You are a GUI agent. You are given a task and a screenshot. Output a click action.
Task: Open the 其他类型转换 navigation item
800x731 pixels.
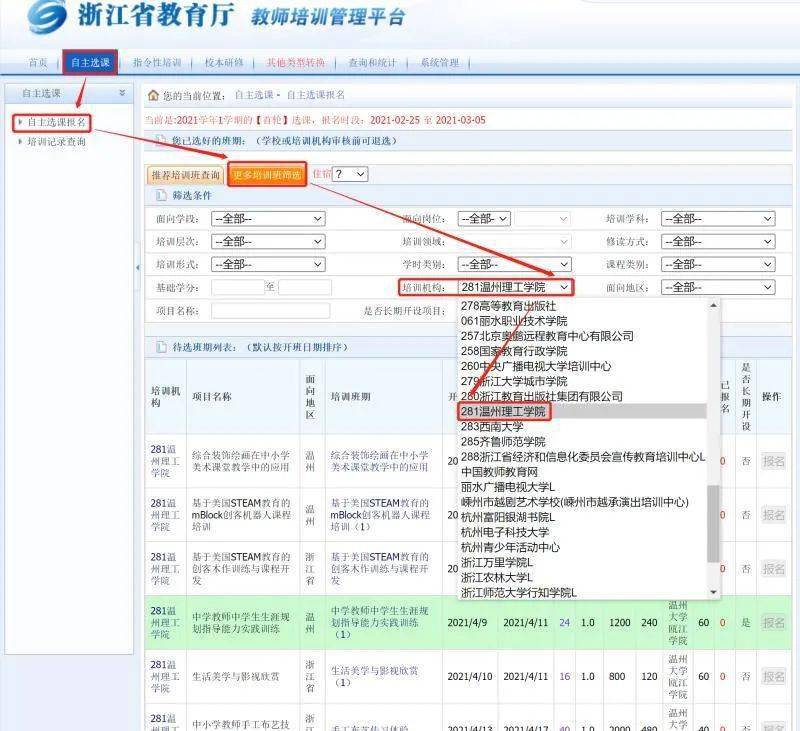pyautogui.click(x=295, y=63)
